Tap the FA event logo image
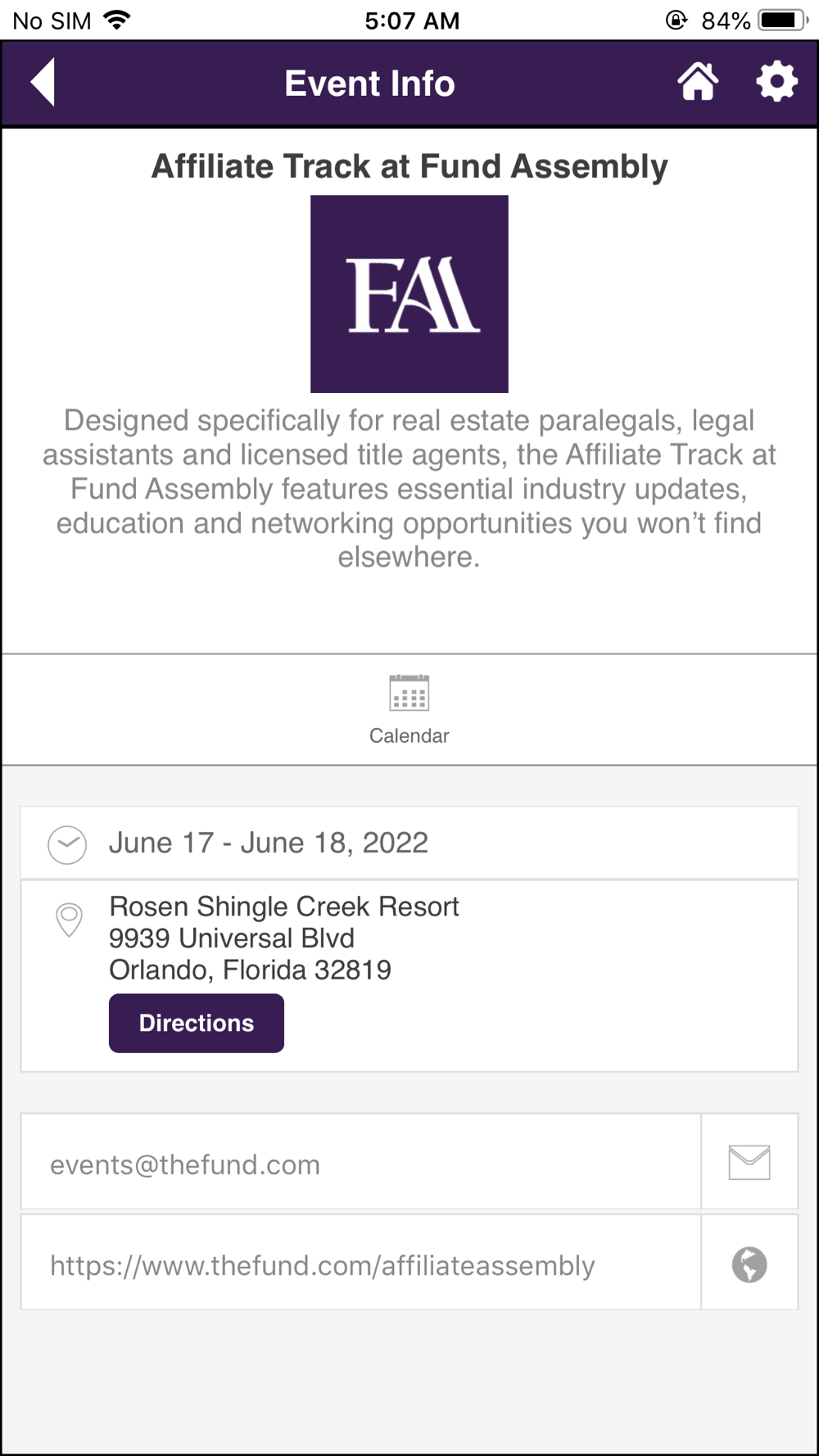819x1456 pixels. [x=409, y=294]
